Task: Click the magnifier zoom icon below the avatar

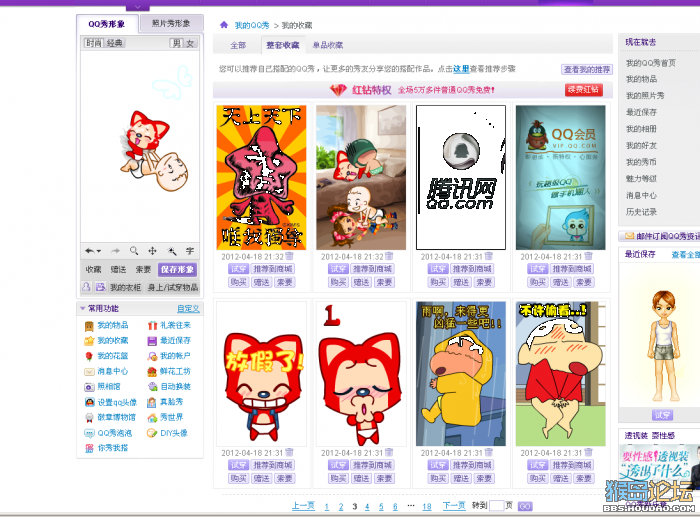Action: click(134, 251)
